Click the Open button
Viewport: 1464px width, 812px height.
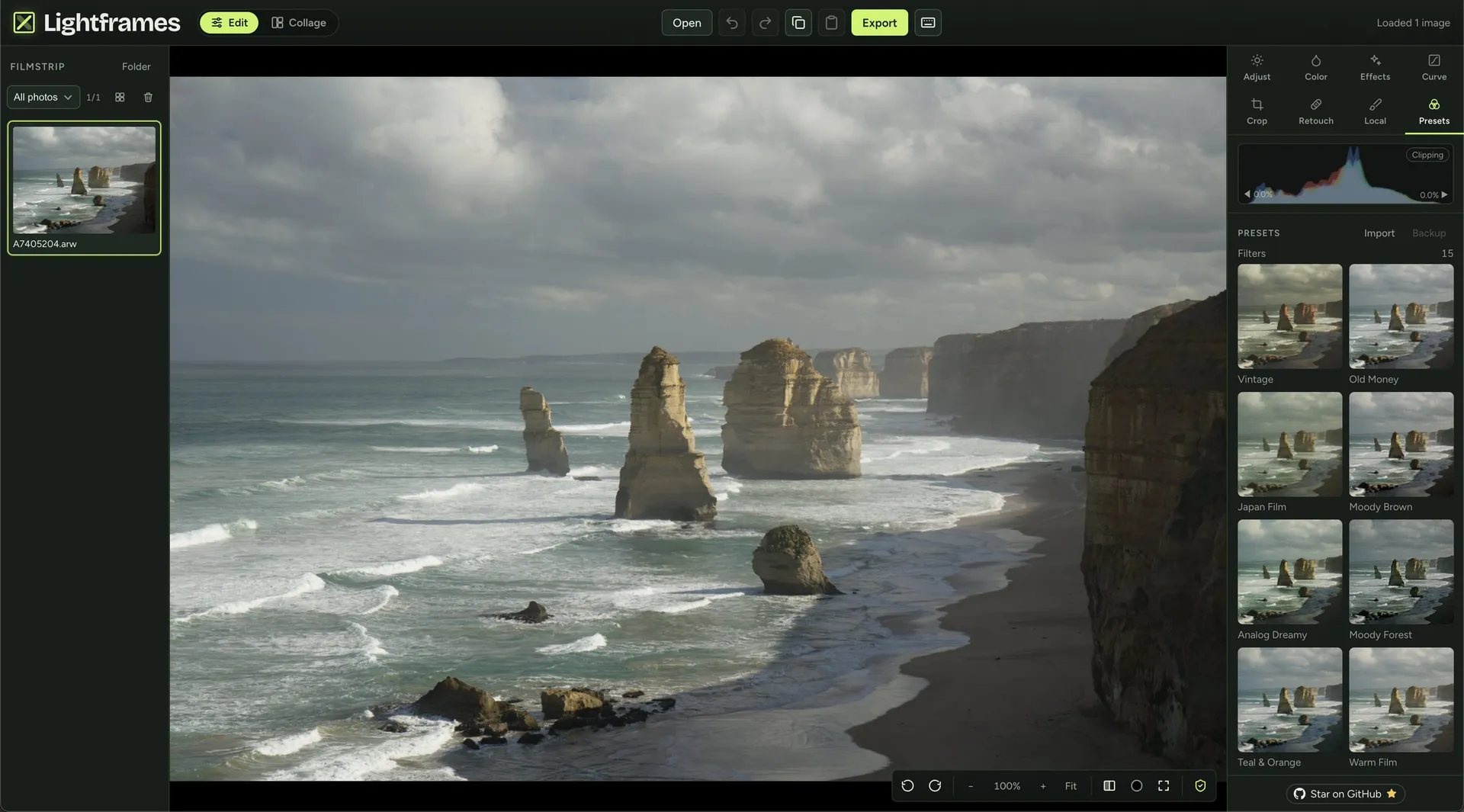686,23
